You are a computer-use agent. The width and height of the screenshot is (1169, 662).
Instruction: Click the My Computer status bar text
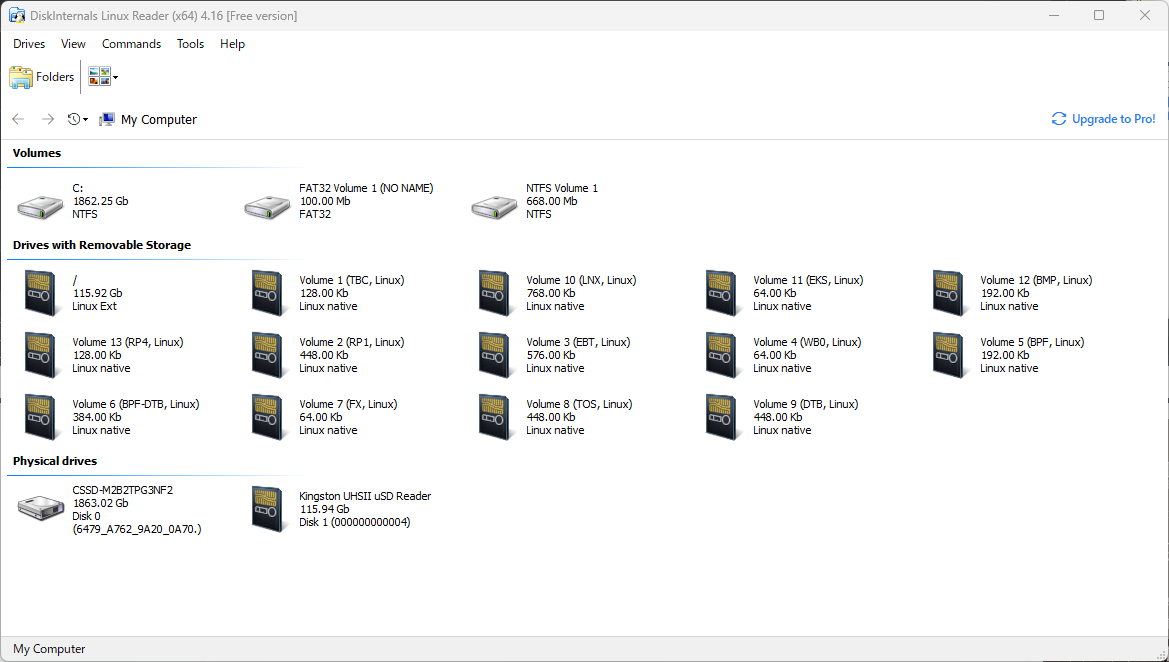[x=49, y=649]
